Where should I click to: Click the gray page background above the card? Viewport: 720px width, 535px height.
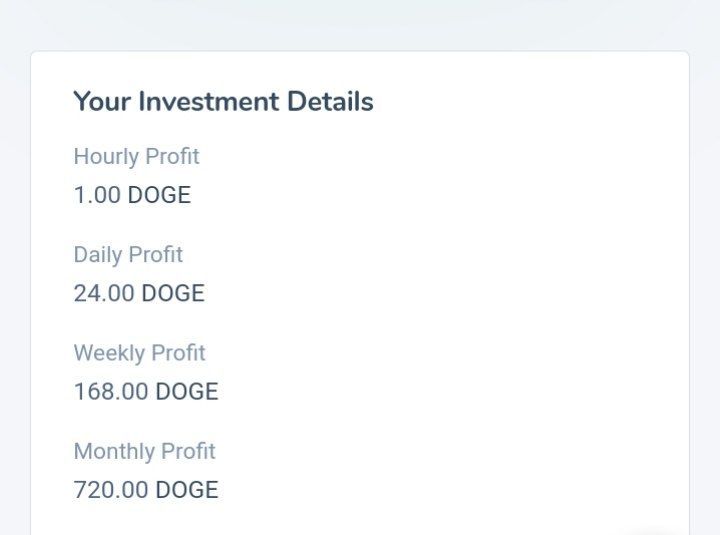click(x=360, y=24)
